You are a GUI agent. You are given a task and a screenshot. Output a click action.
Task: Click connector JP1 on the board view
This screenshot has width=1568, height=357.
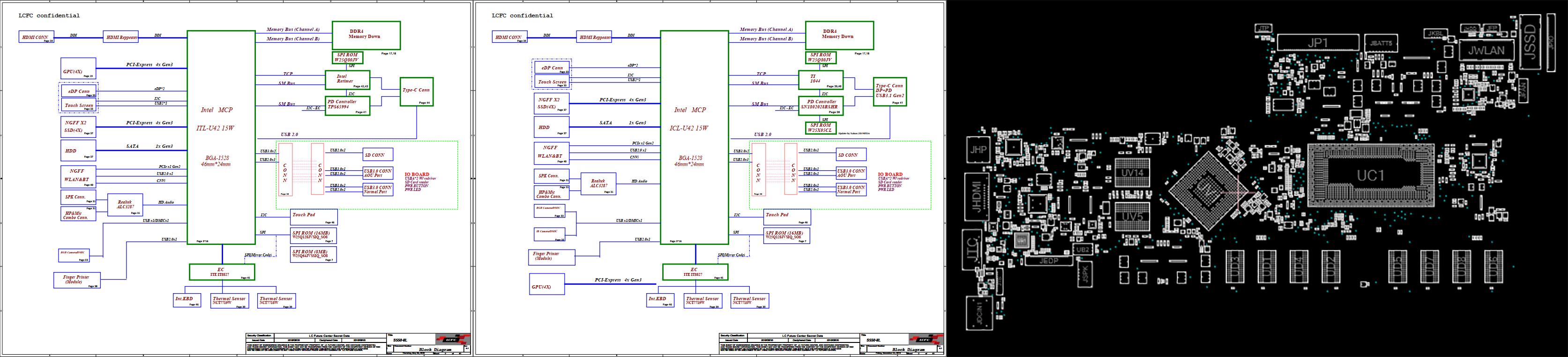[x=1318, y=43]
